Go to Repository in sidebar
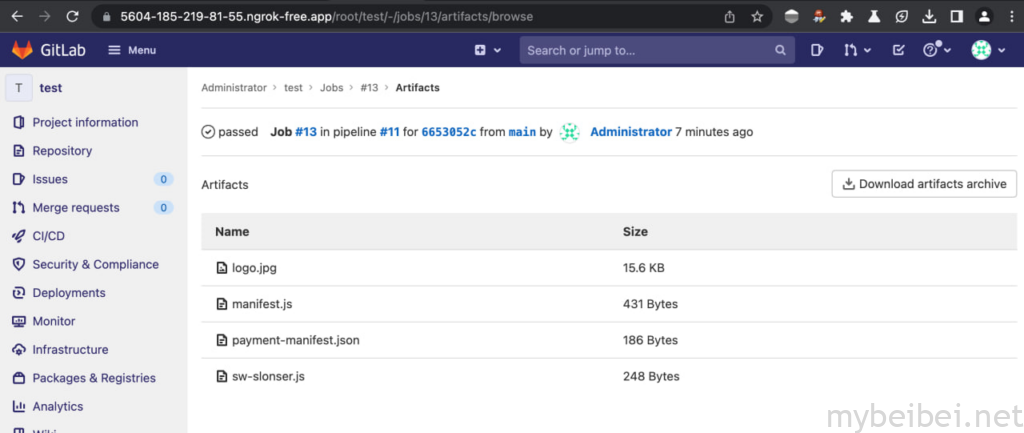 point(62,151)
